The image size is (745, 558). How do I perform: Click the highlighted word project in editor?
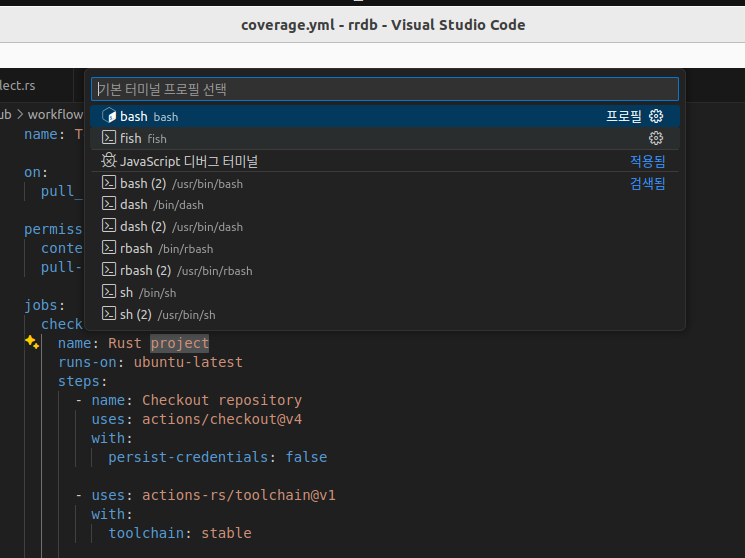(x=180, y=343)
